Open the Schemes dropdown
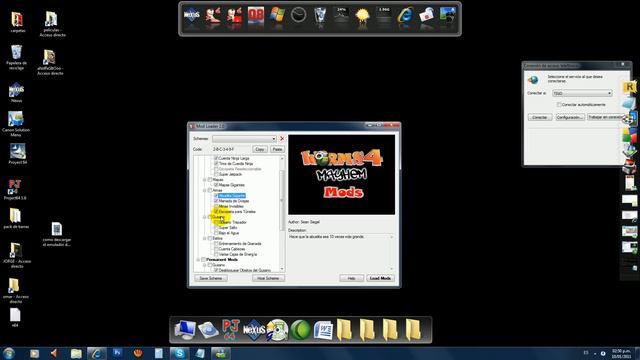The height and width of the screenshot is (360, 640). click(244, 139)
